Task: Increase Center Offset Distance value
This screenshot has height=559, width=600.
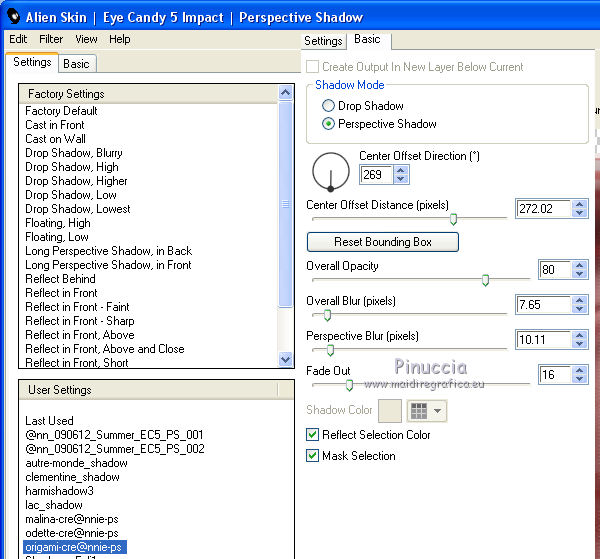Action: [x=579, y=204]
